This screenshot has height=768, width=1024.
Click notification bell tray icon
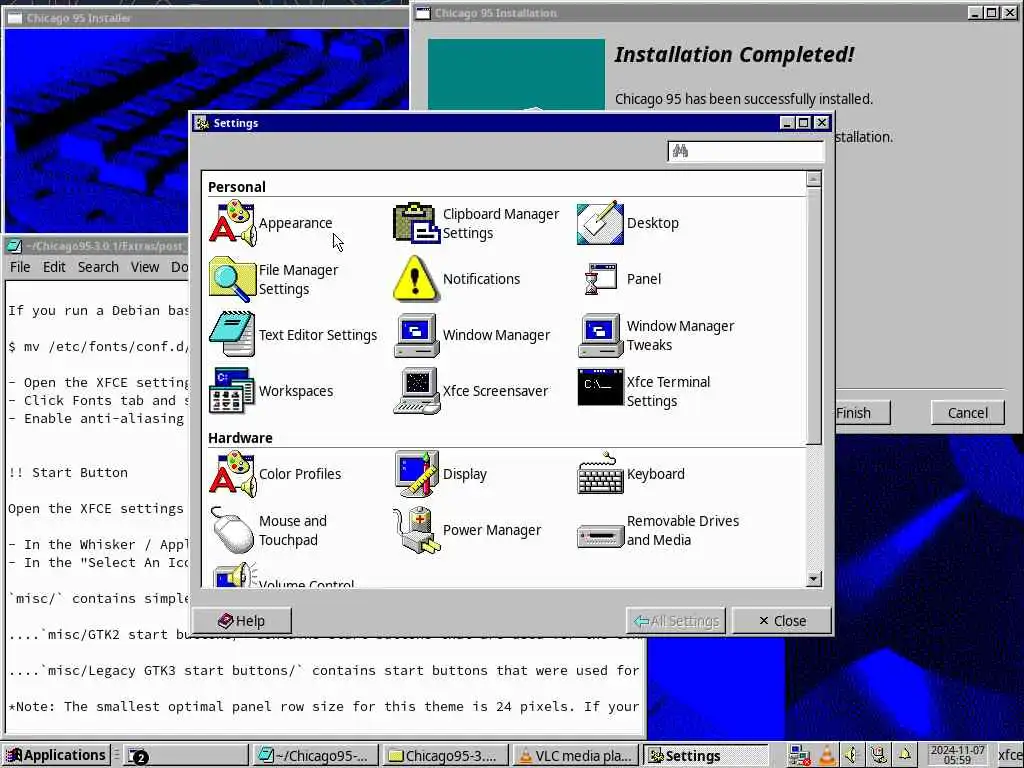click(904, 756)
